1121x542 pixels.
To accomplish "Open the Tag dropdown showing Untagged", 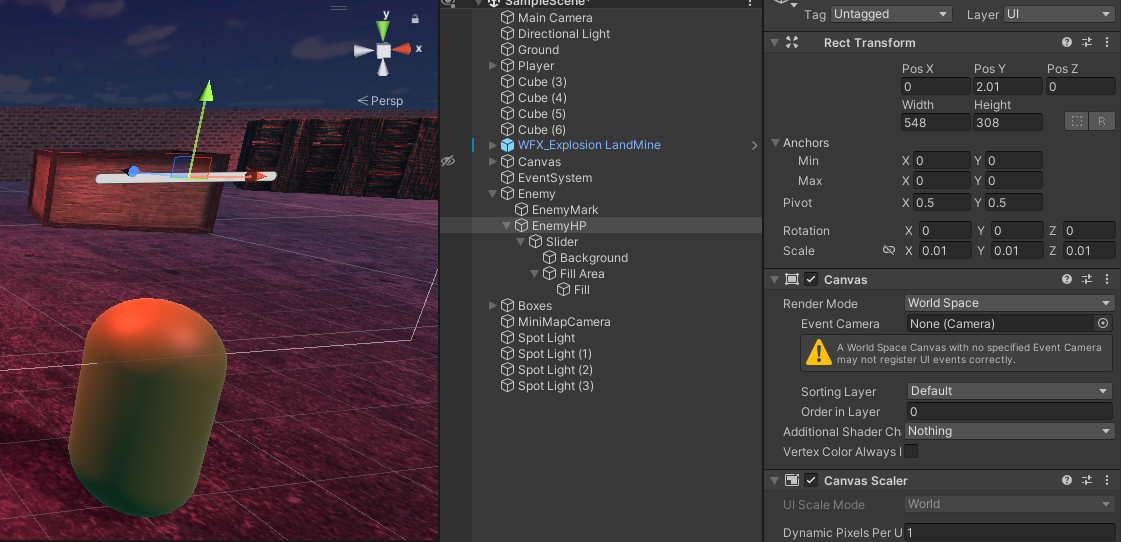I will pyautogui.click(x=891, y=14).
